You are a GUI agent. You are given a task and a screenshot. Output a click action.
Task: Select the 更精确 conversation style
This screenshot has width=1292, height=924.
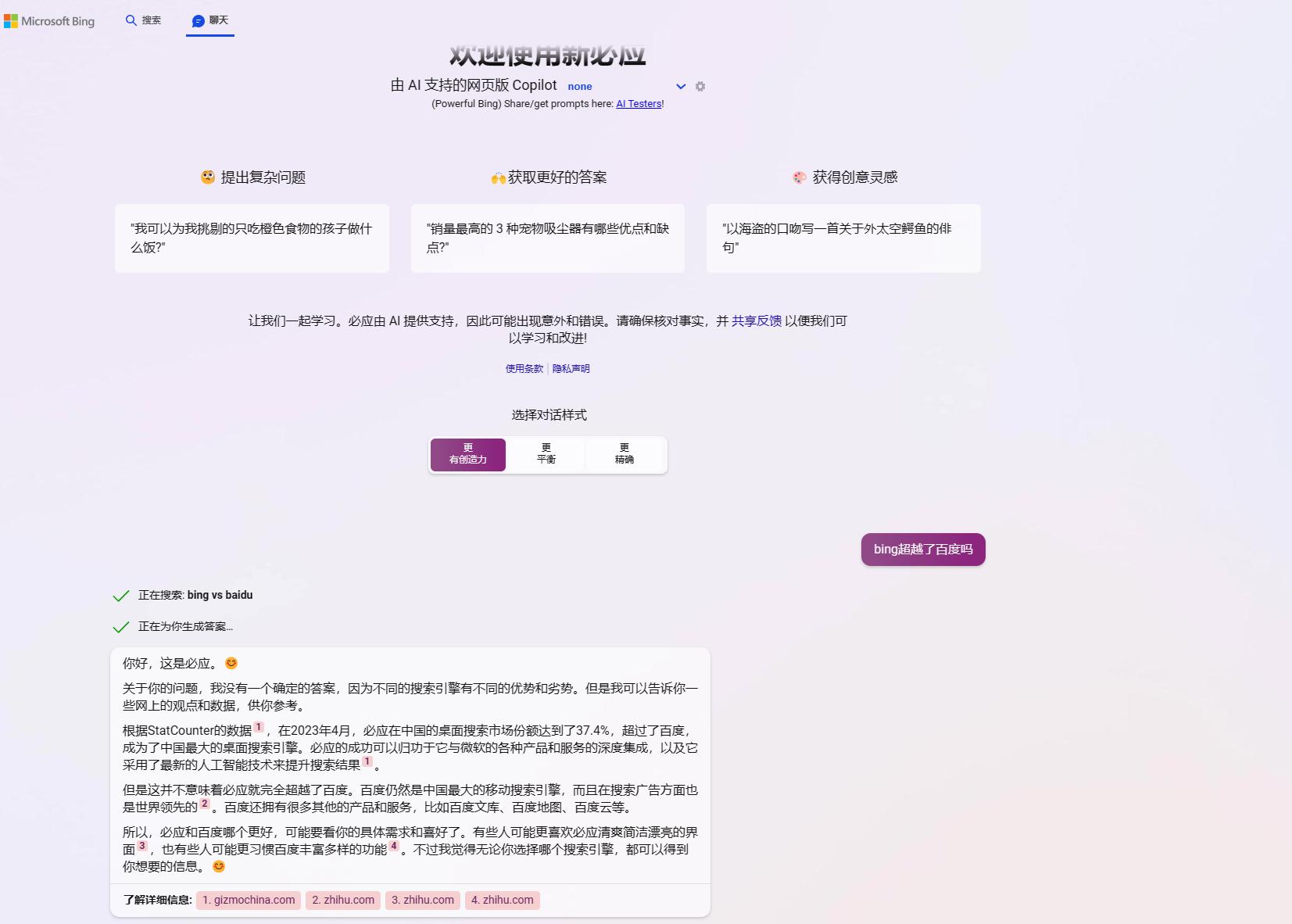625,454
